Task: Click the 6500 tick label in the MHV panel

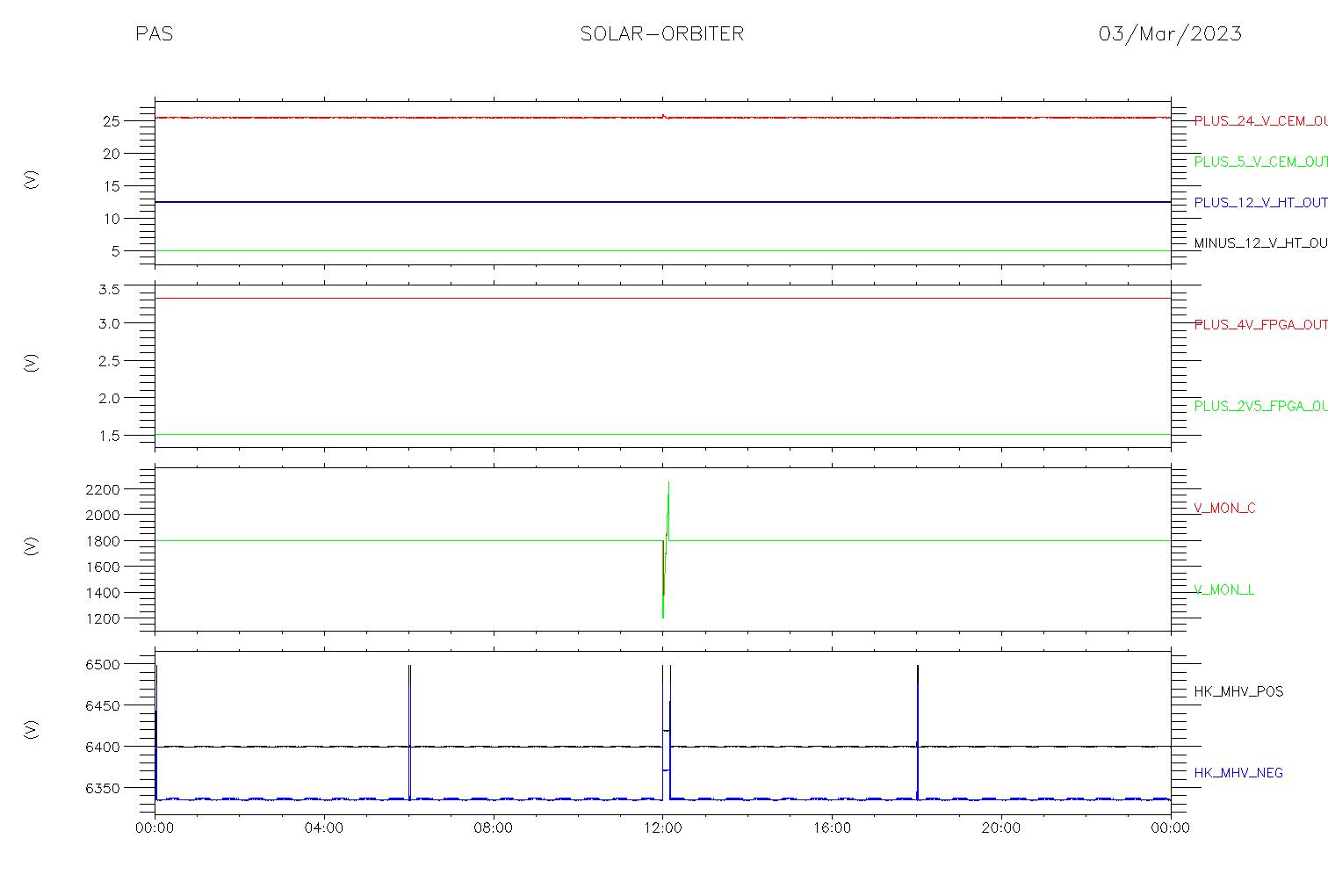Action: click(x=102, y=665)
